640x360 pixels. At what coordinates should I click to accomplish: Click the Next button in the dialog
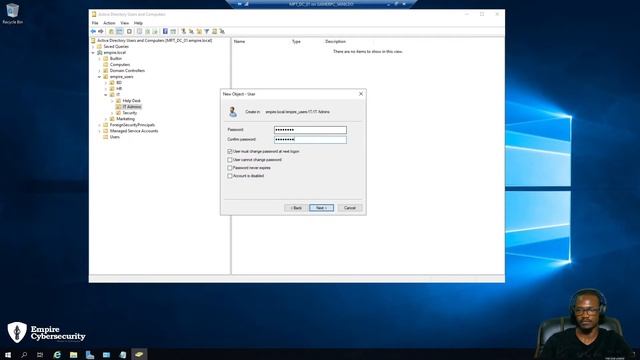pos(322,208)
